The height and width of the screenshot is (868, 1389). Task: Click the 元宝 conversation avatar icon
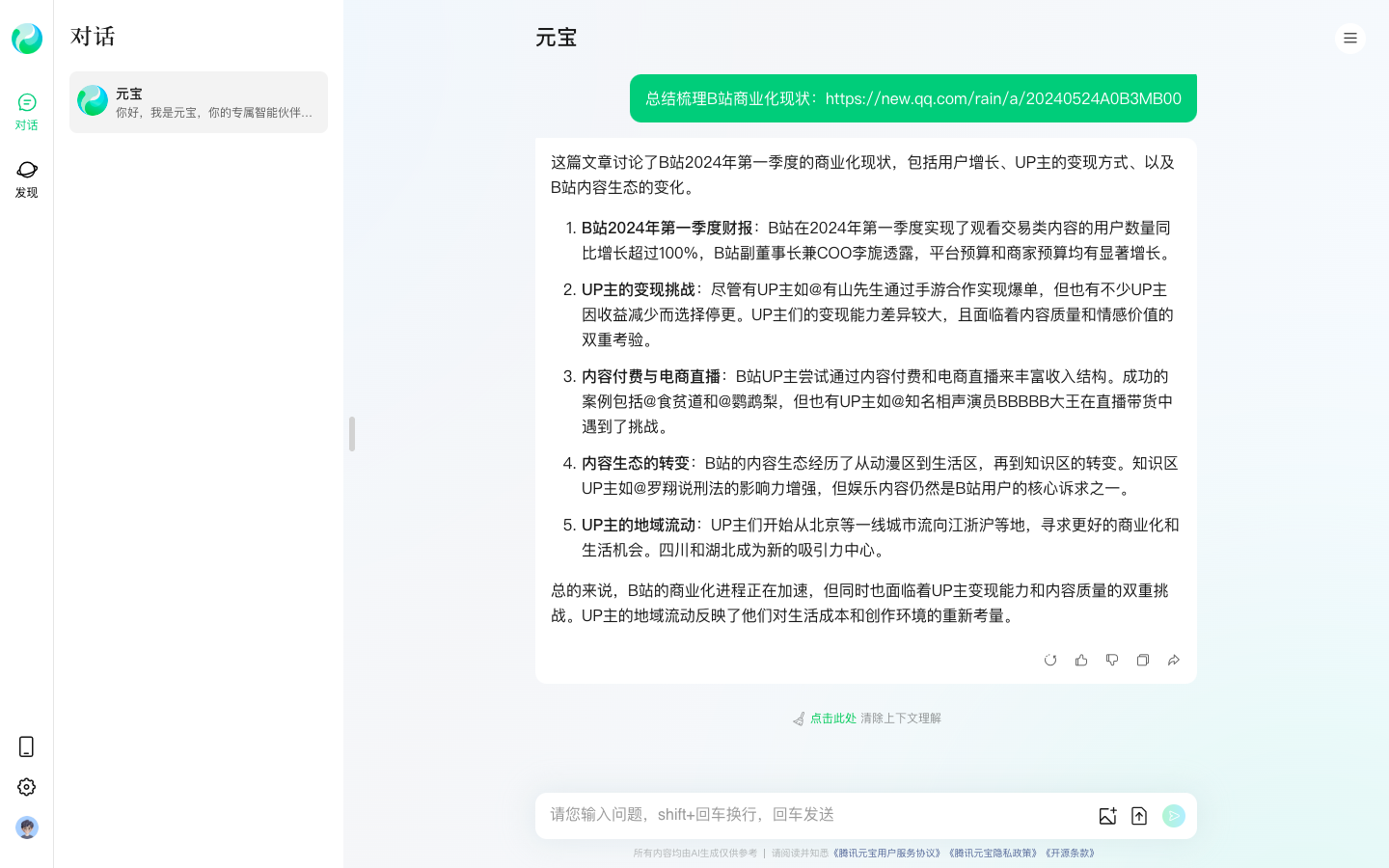[x=93, y=100]
